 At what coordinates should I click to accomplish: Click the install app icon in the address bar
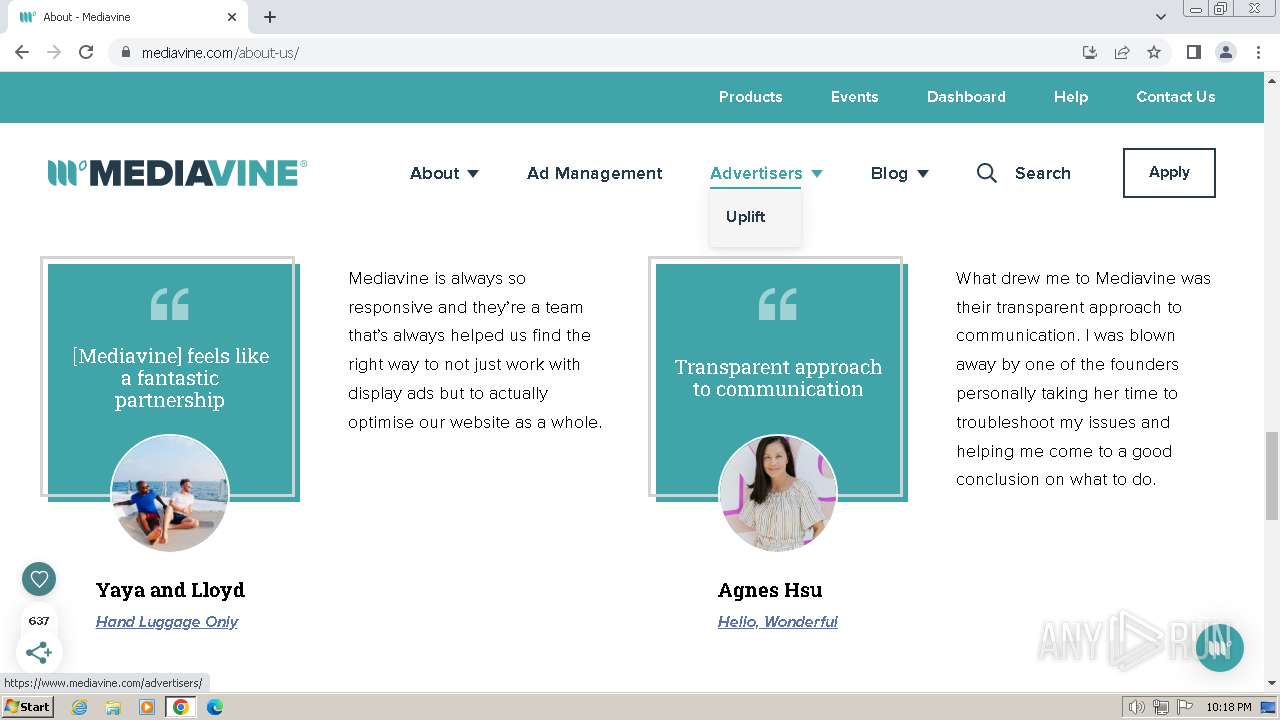pos(1090,52)
